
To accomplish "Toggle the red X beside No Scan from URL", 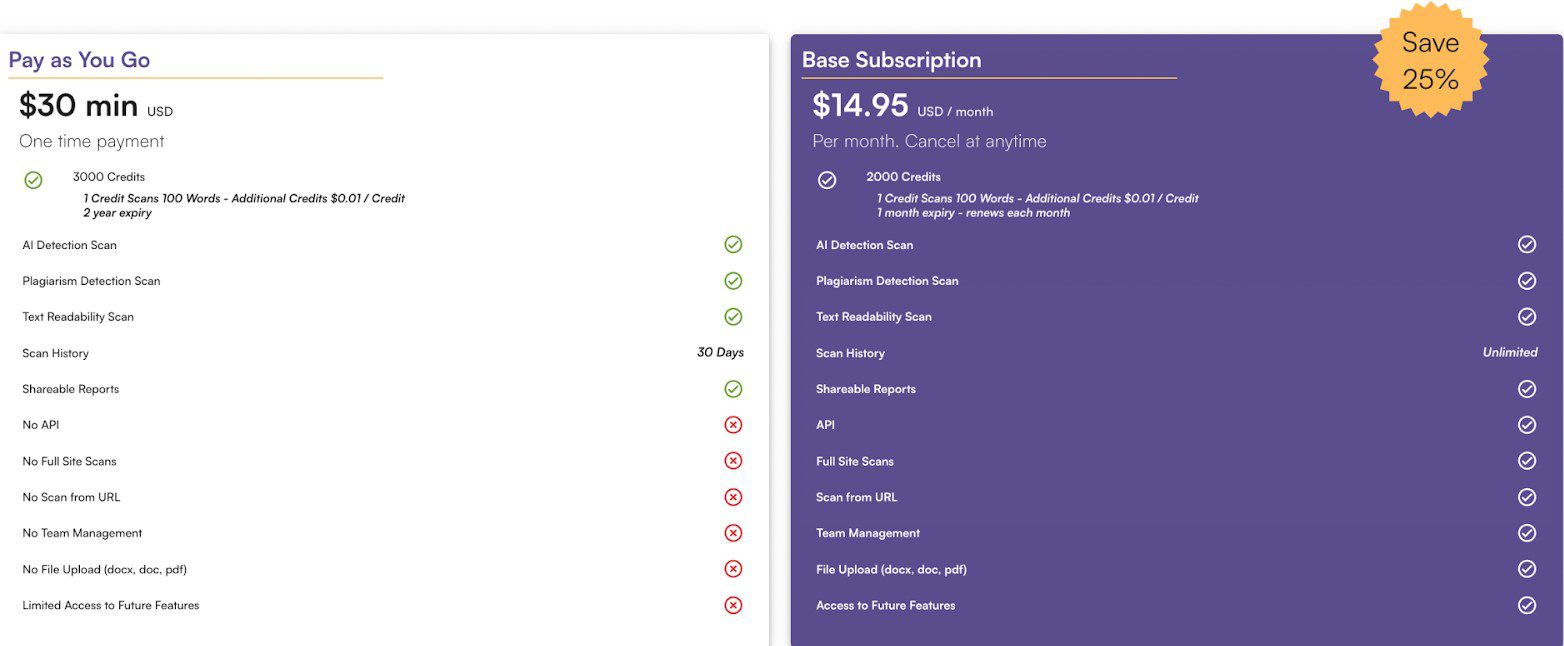I will (733, 496).
